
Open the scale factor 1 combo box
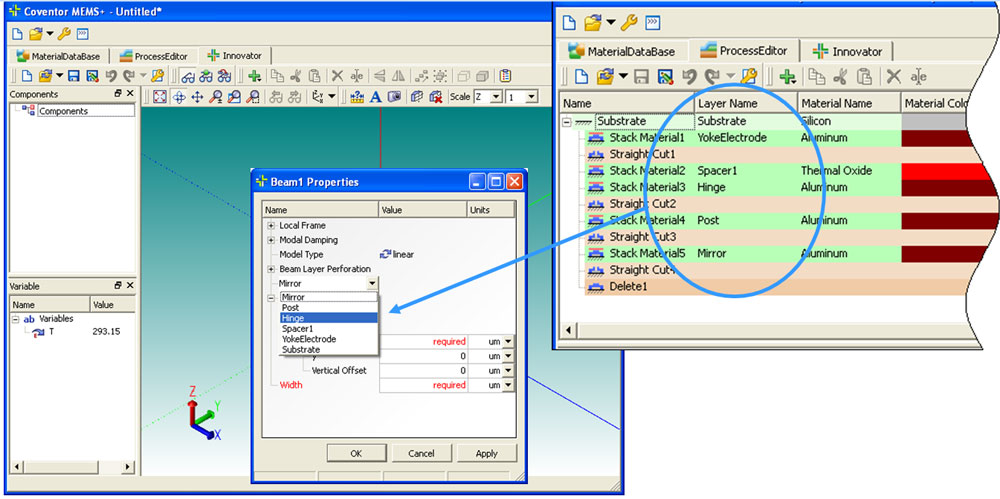pos(522,97)
